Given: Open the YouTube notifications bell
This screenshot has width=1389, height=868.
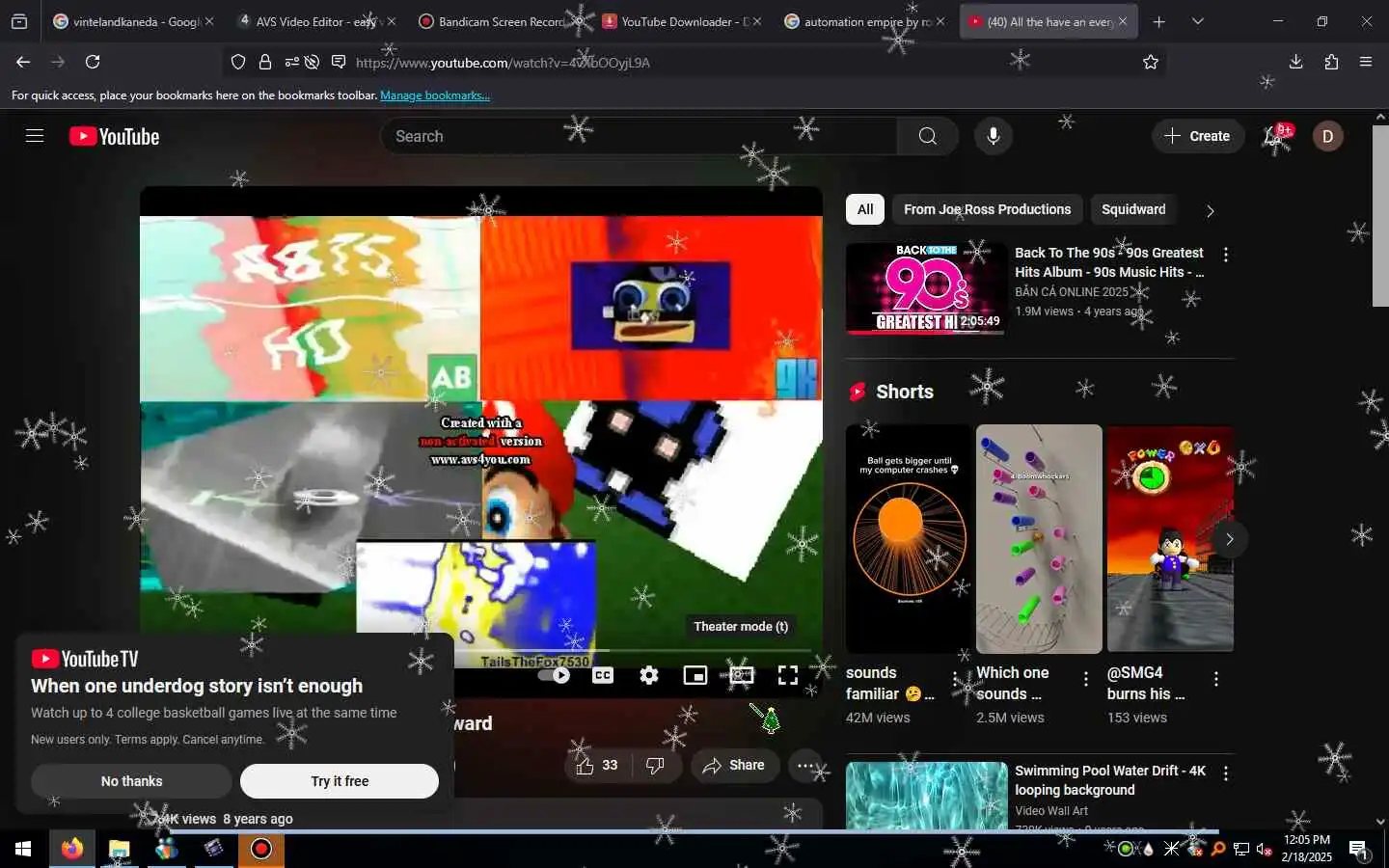Looking at the screenshot, I should click(1275, 136).
